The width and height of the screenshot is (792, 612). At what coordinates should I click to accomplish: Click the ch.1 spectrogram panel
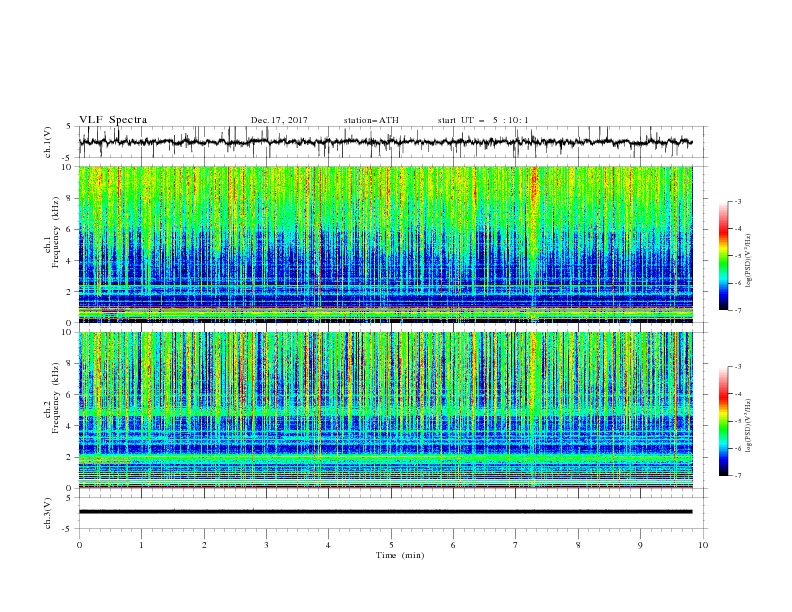[x=386, y=244]
